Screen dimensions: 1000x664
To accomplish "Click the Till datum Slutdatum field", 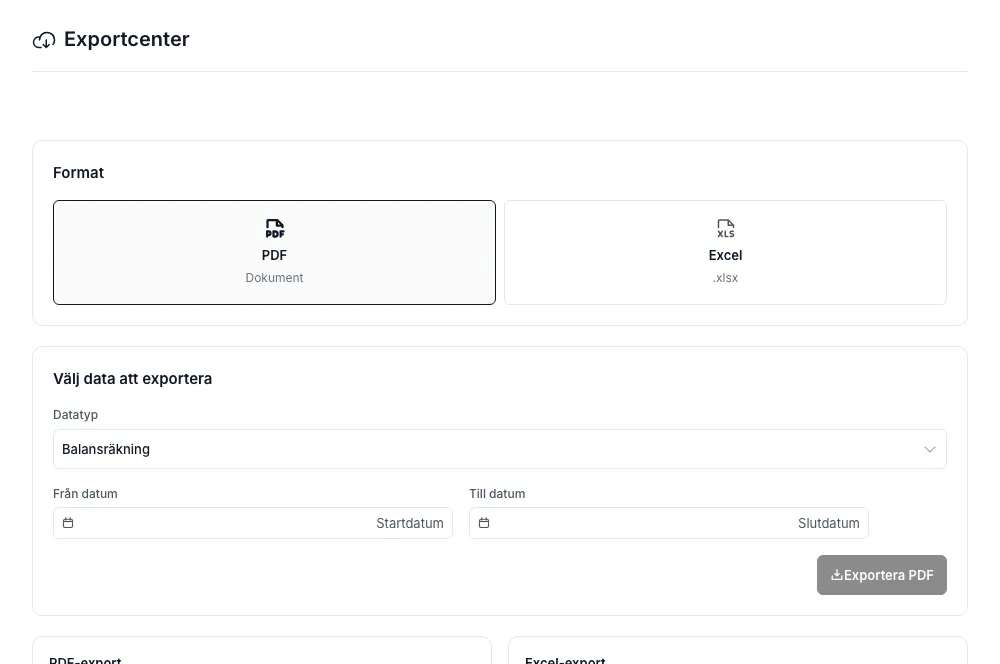I will (668, 523).
